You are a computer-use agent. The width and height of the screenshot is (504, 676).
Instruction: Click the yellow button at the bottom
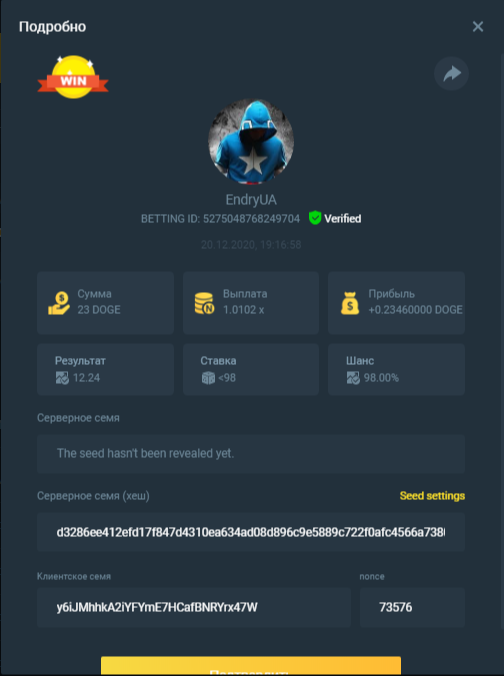(251, 666)
